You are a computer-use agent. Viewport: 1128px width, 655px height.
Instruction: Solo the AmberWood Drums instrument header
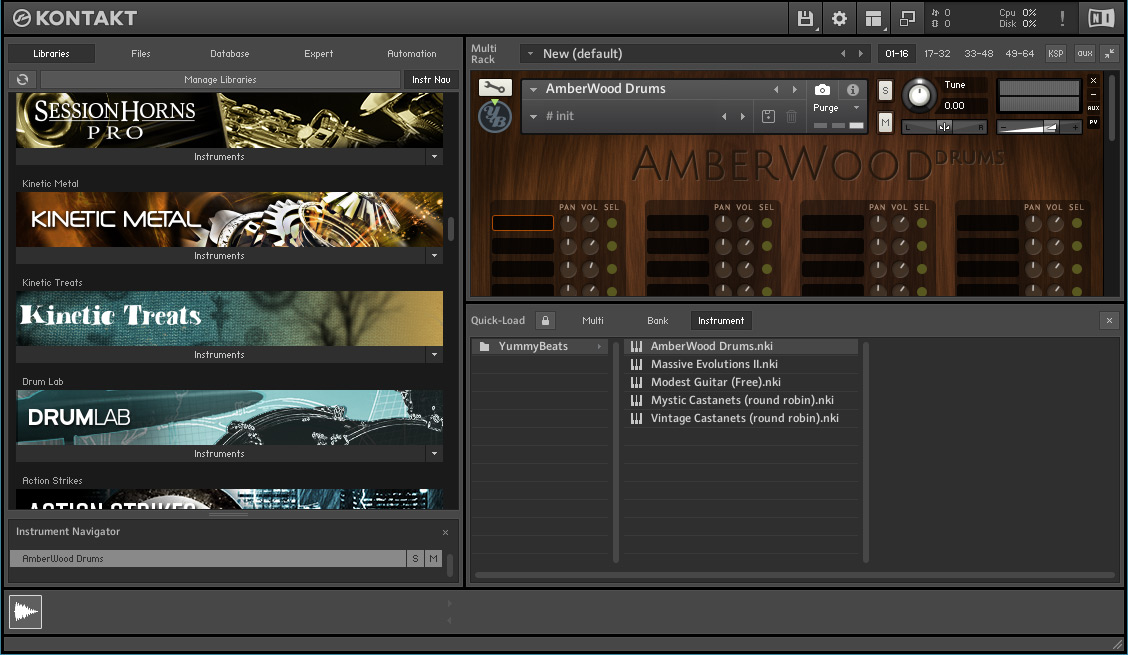pos(885,91)
